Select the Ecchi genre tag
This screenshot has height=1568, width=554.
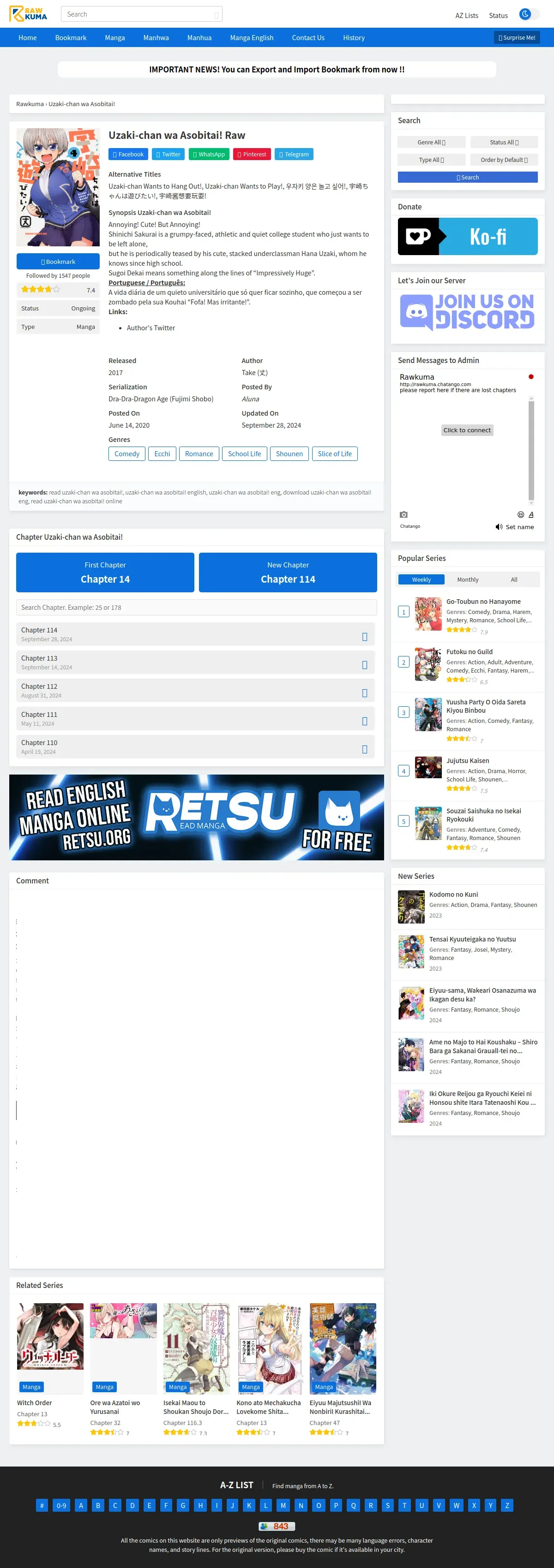[x=162, y=454]
